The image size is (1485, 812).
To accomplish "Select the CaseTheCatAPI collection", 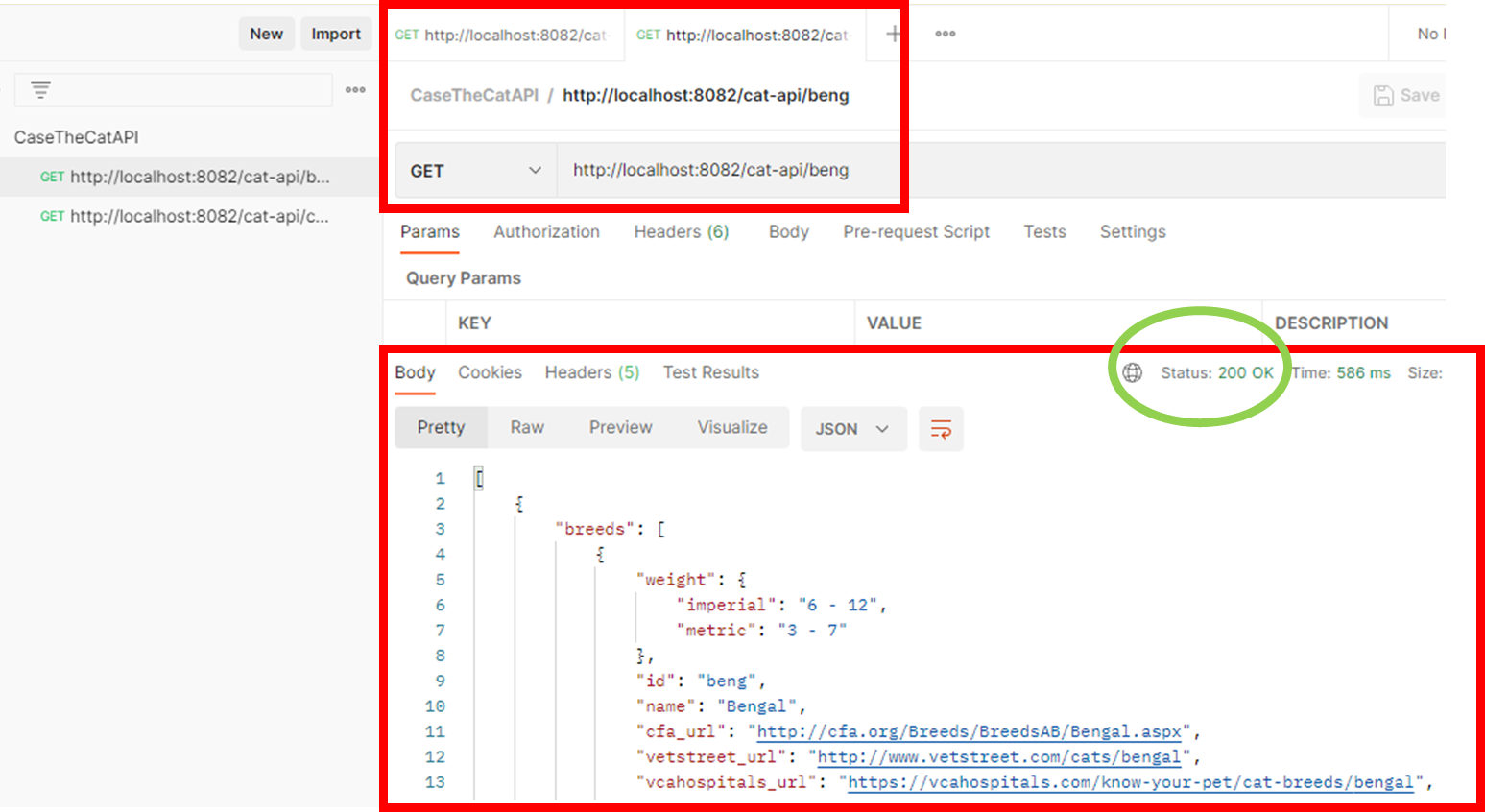I will click(x=77, y=137).
